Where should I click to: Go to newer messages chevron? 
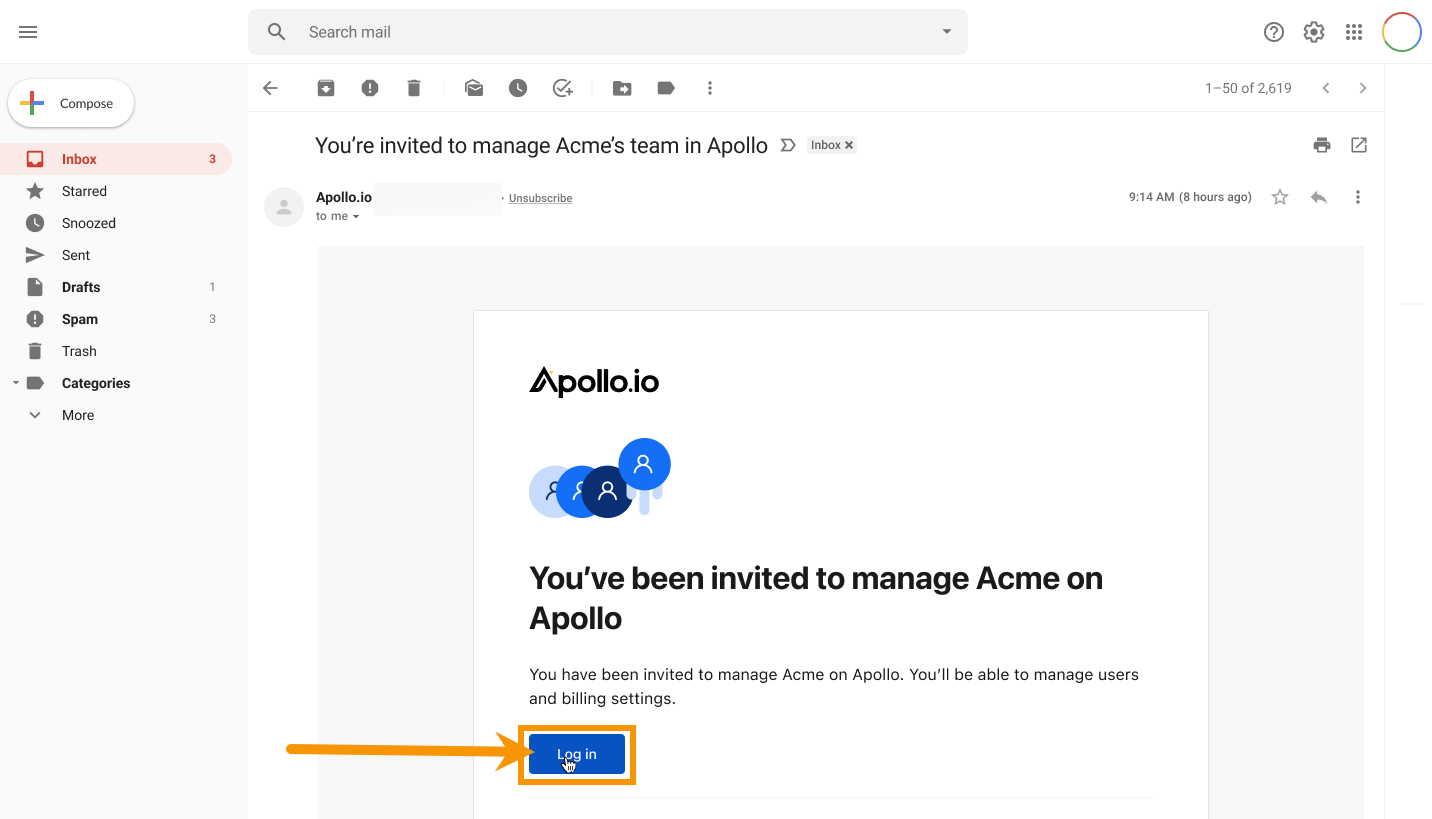tap(1326, 88)
